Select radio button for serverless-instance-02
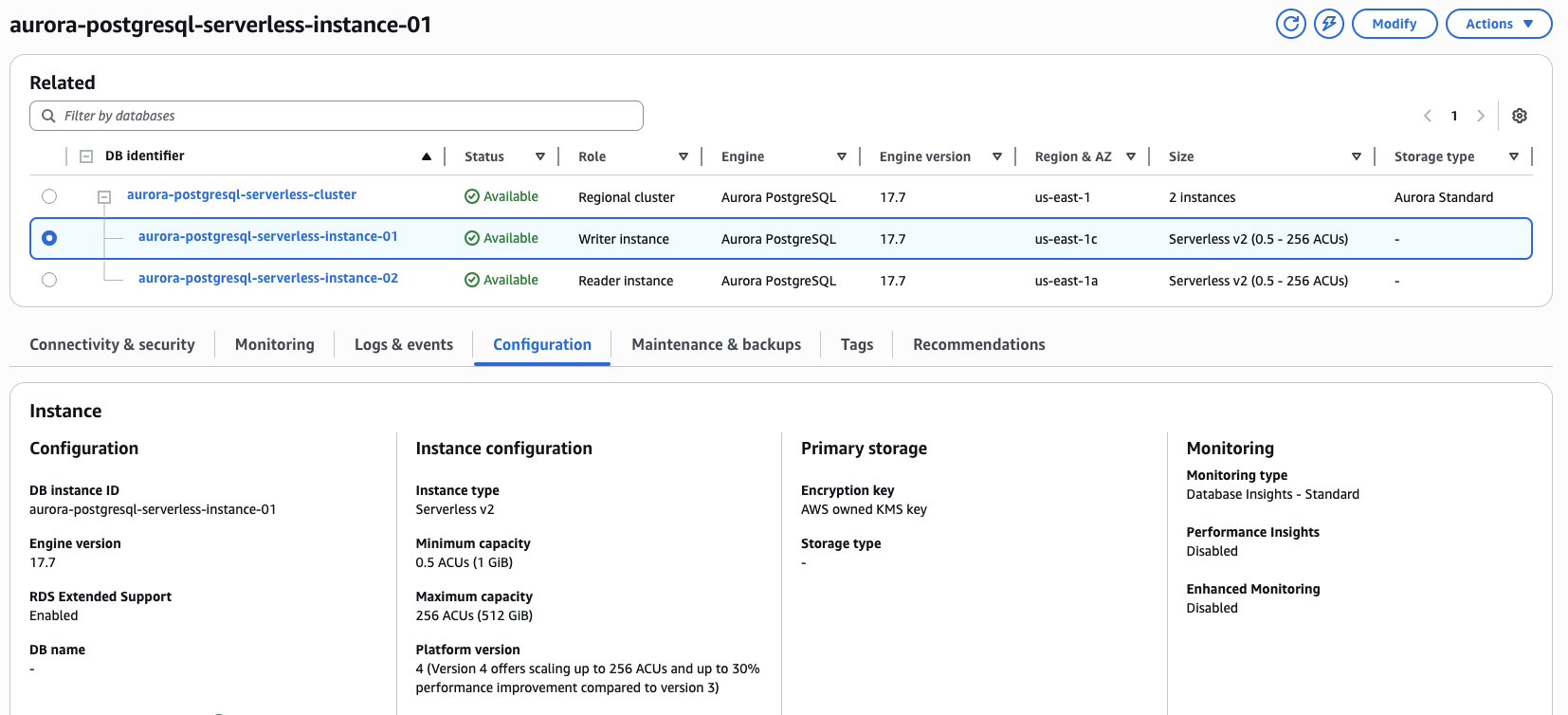 click(49, 280)
